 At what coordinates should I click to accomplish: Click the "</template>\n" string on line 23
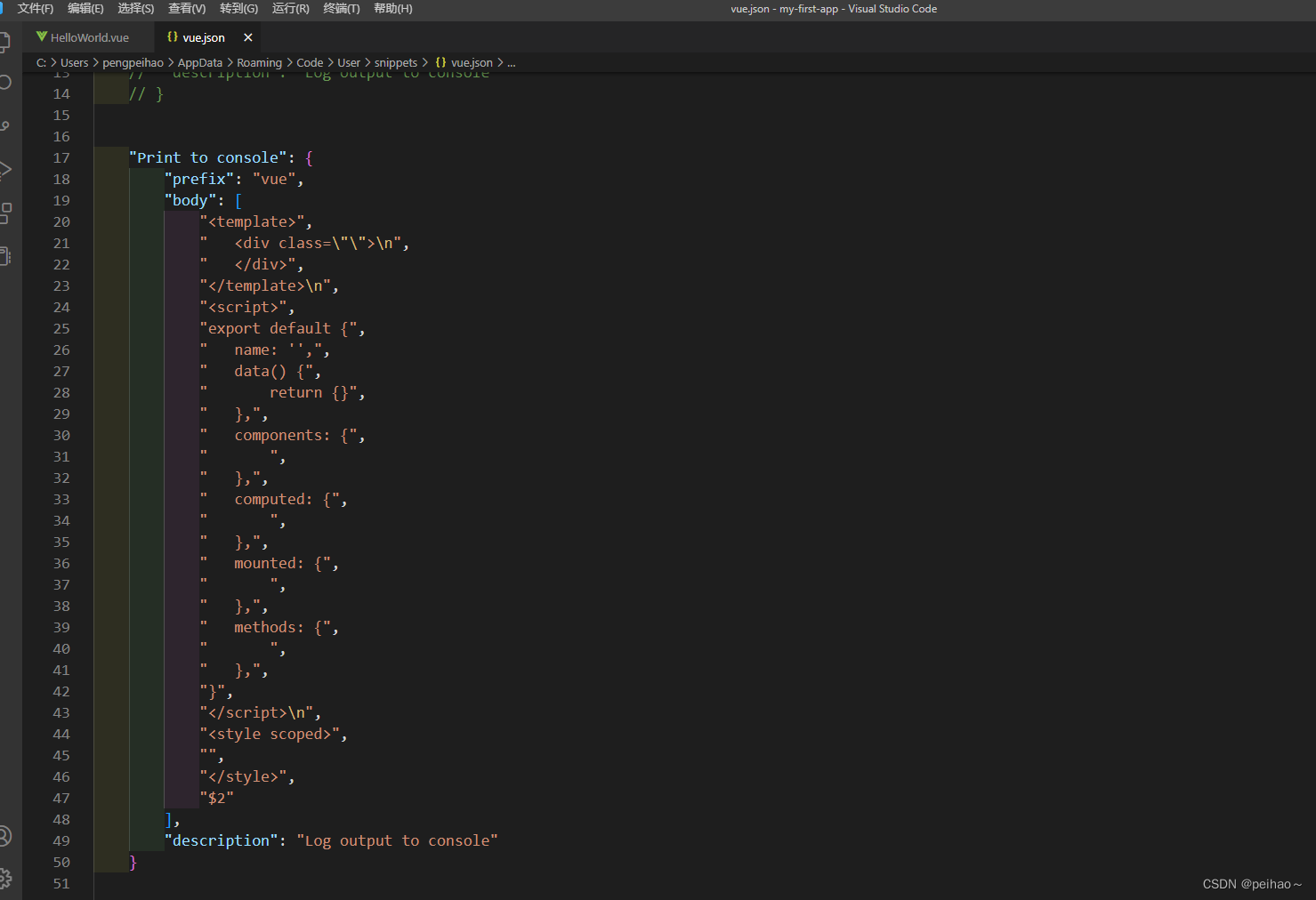[265, 286]
